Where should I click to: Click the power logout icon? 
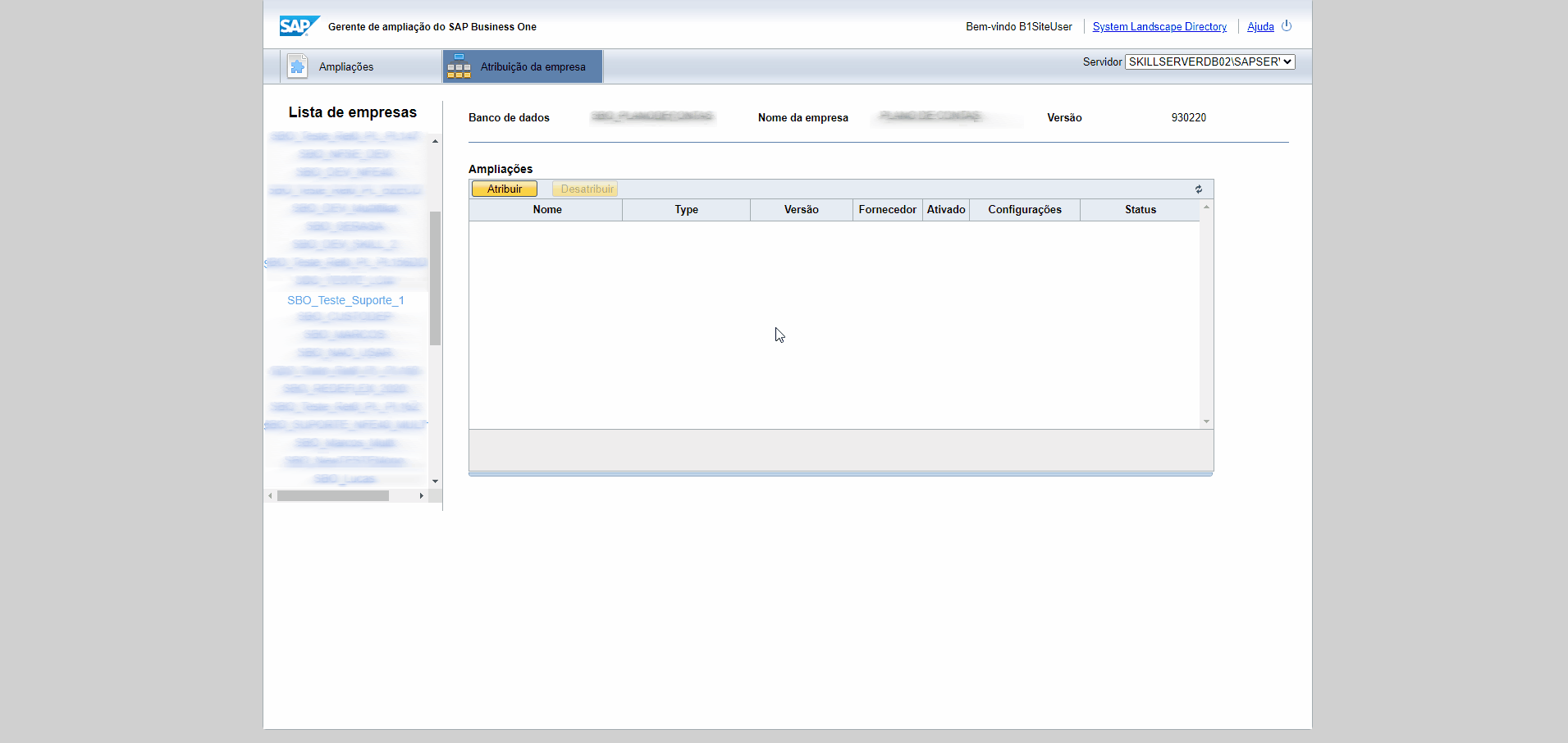point(1287,25)
